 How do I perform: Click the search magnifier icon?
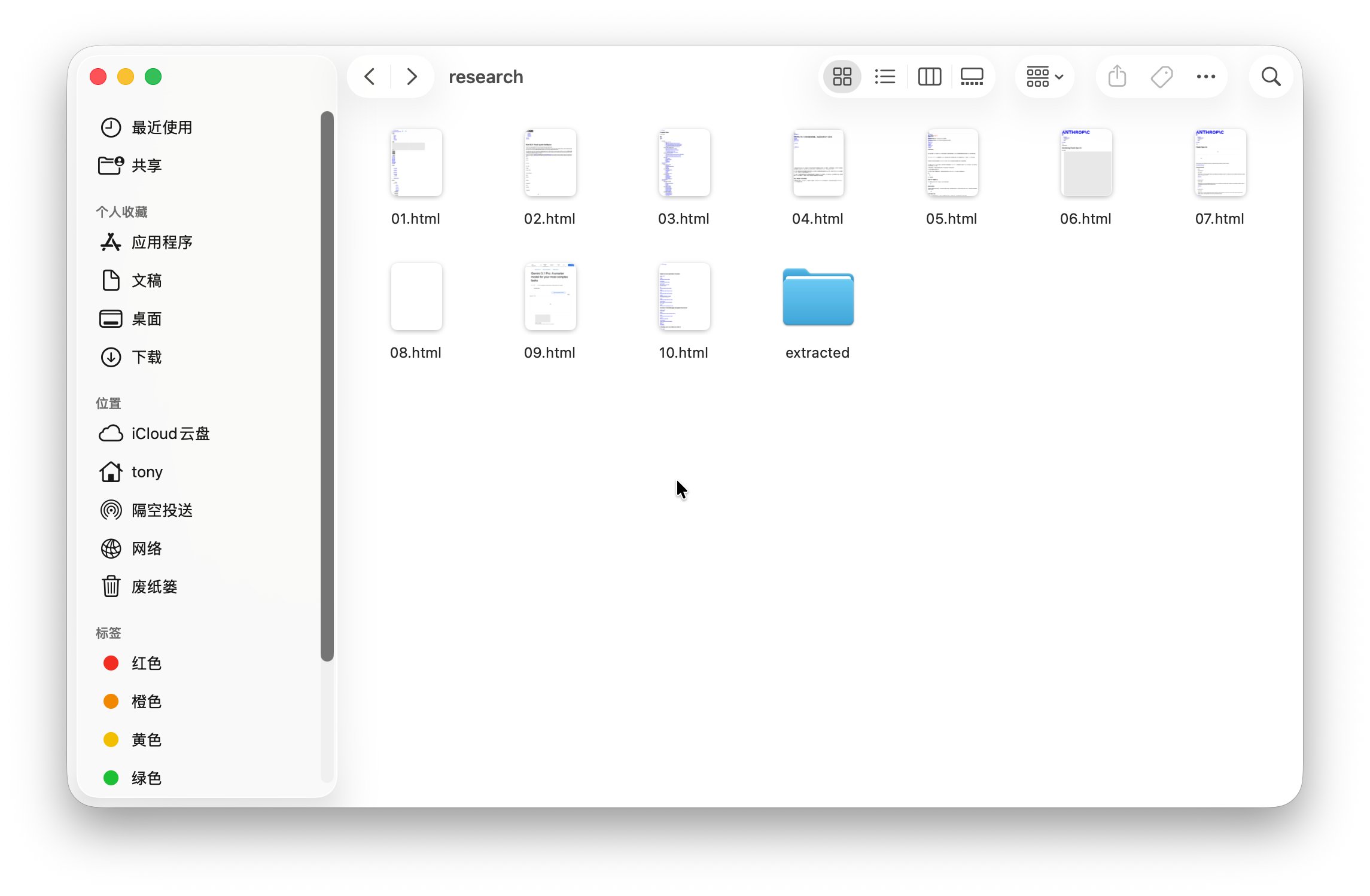[1271, 77]
